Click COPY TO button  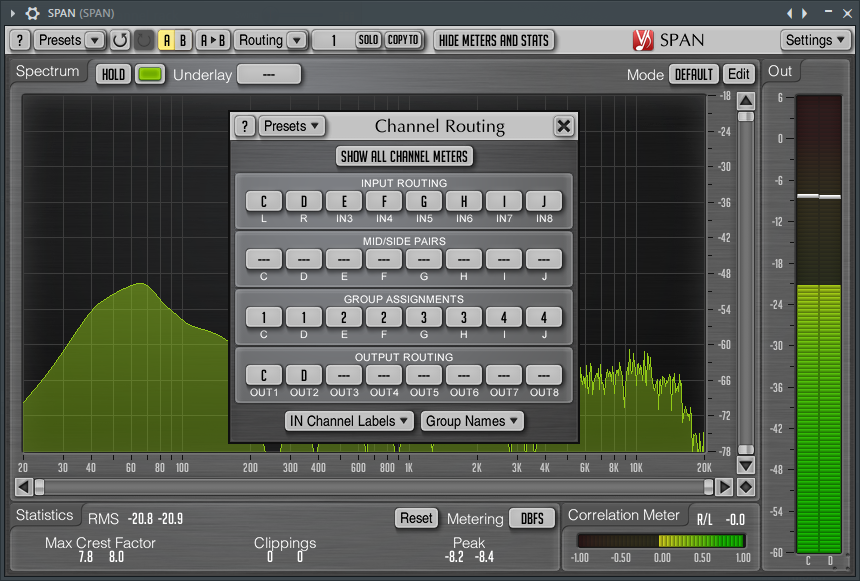coord(403,40)
